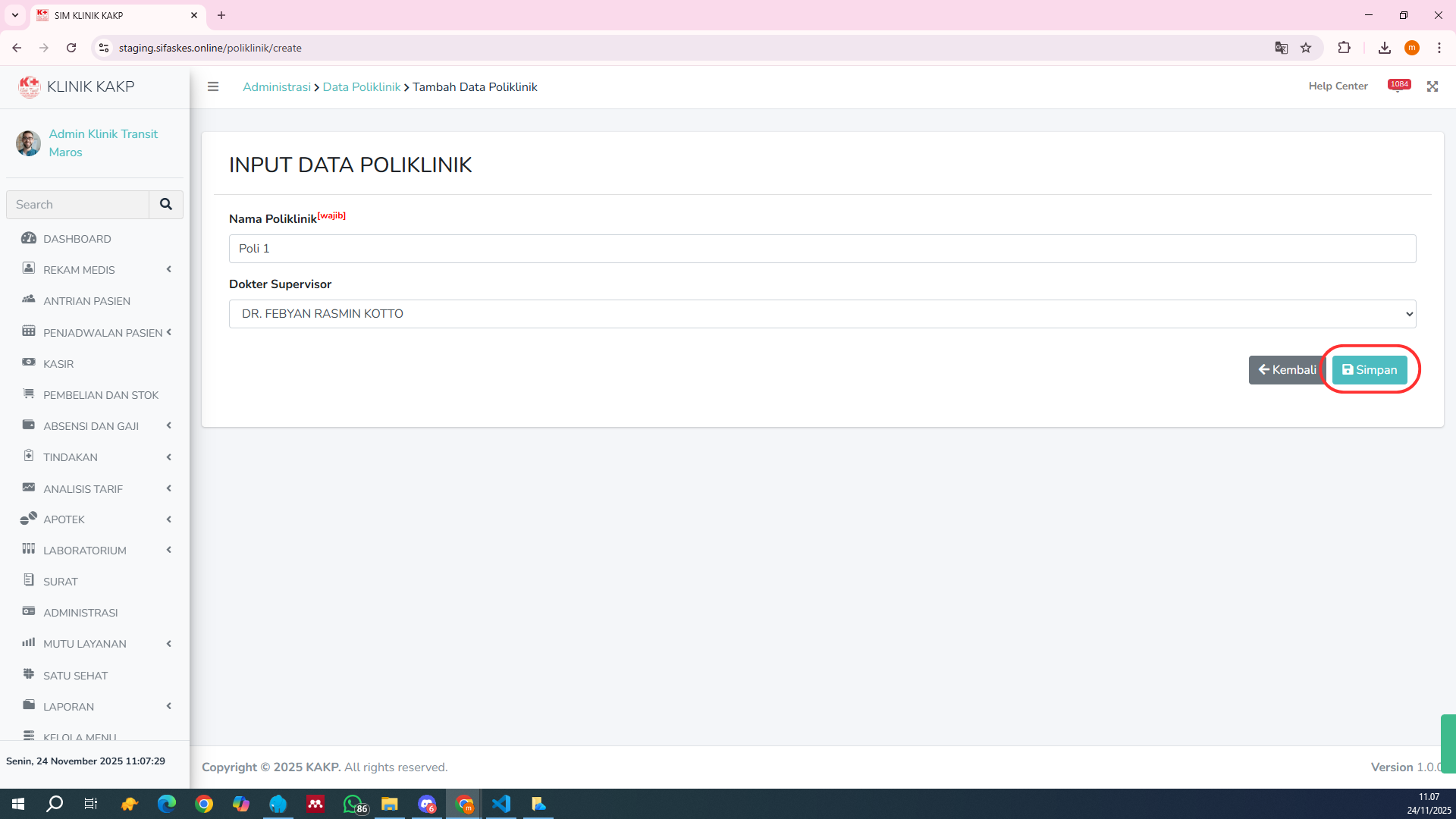Open the Administrasi sidebar menu
Screen dimensions: 1456x819
click(80, 613)
